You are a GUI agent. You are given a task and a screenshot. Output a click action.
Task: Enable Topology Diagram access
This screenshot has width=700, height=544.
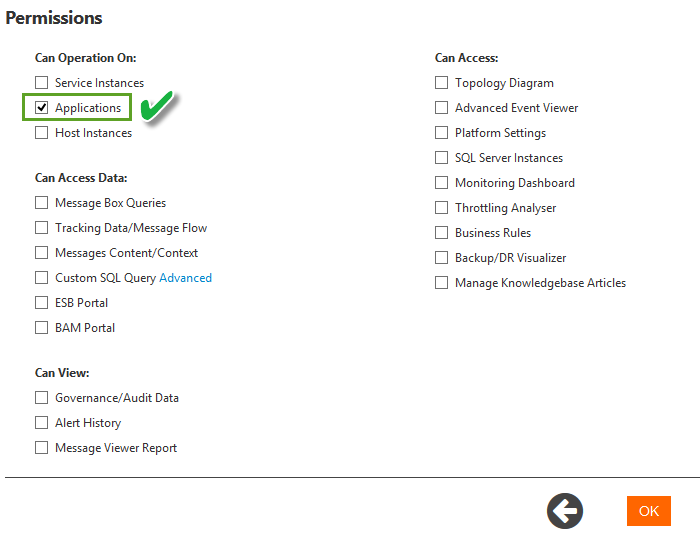442,83
